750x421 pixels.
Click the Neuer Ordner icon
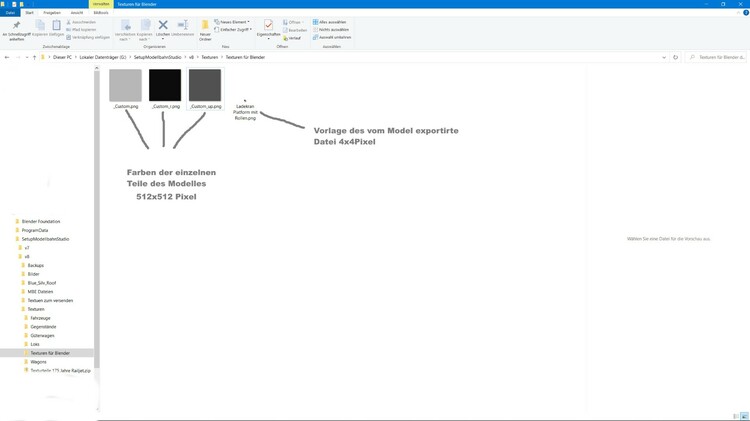point(205,28)
